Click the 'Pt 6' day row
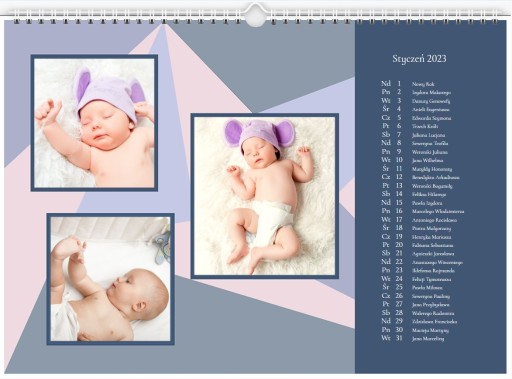512x379 pixels. 410,126
